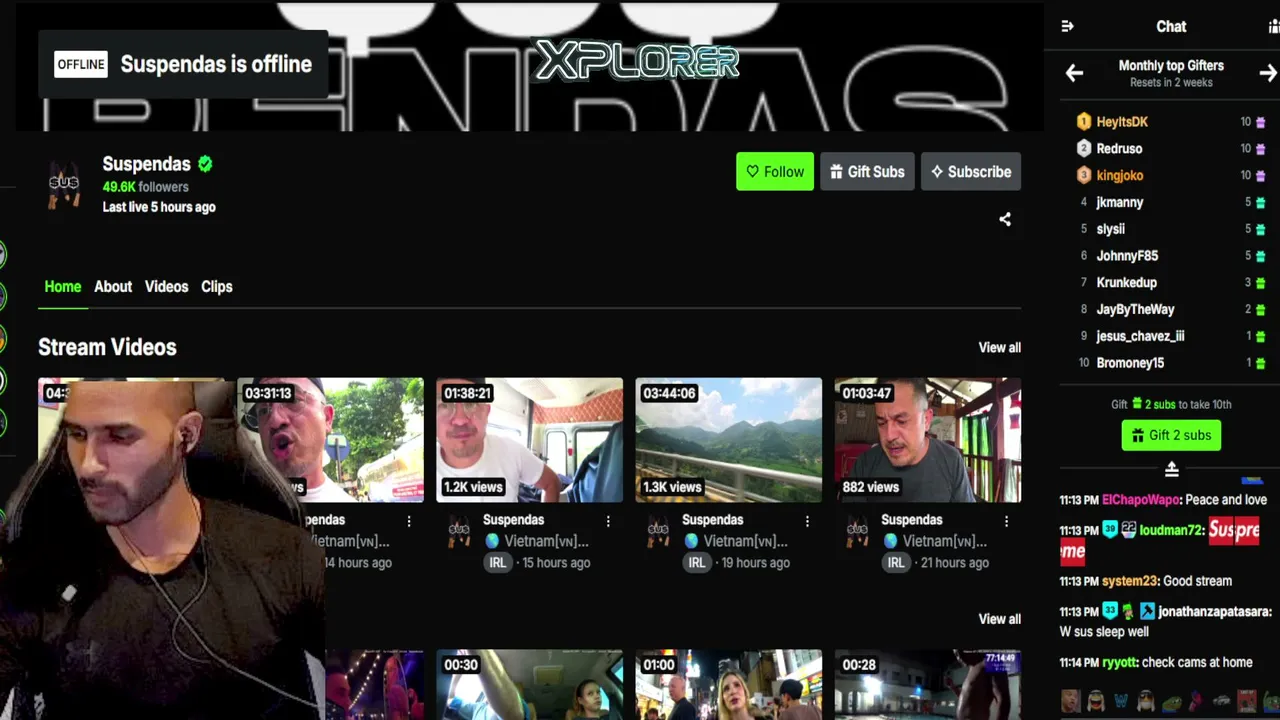The height and width of the screenshot is (720, 1280).
Task: Open gifter HeyItsDK's profile
Action: 1122,122
